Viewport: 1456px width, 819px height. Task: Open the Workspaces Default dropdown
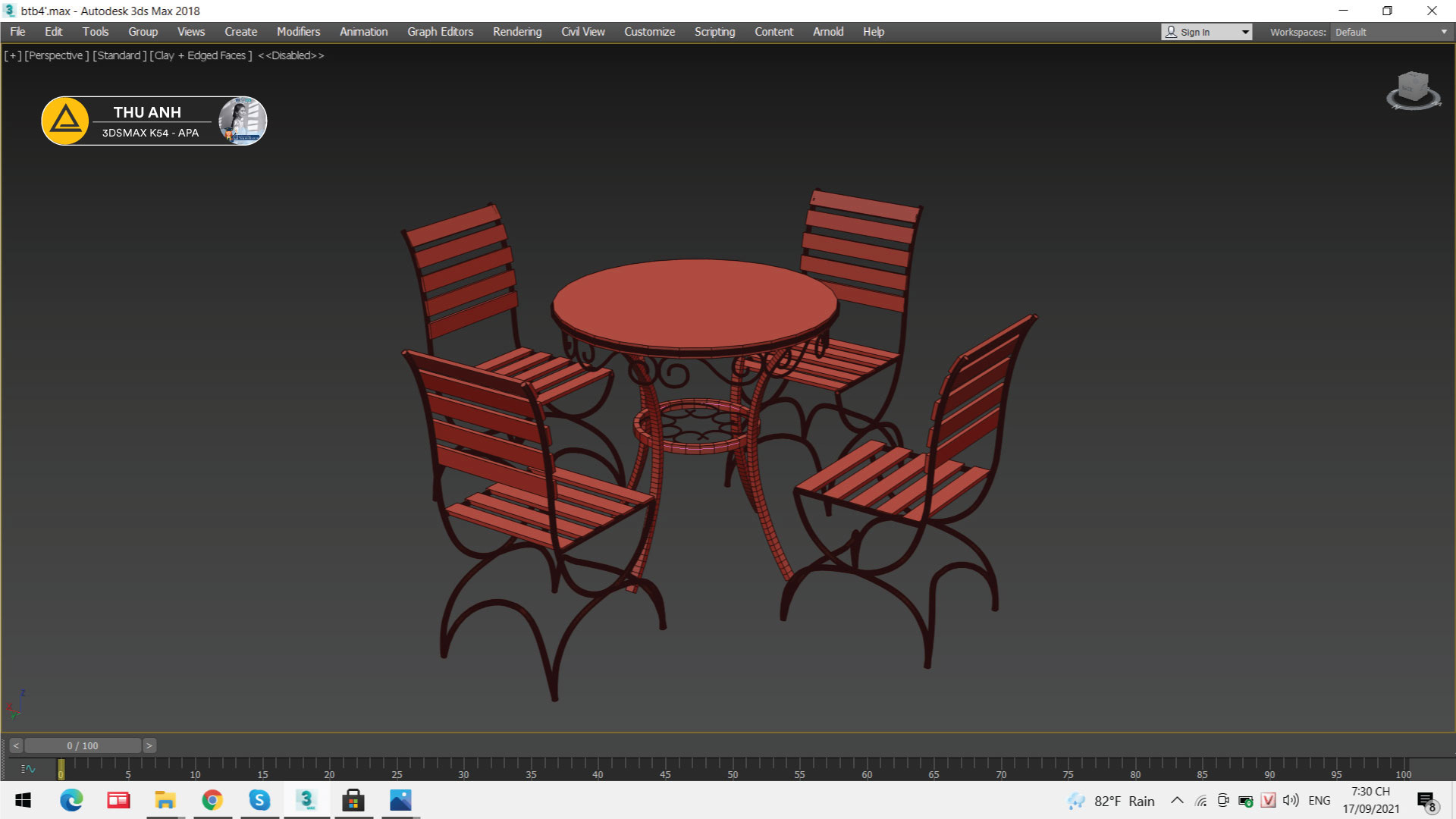click(1392, 32)
